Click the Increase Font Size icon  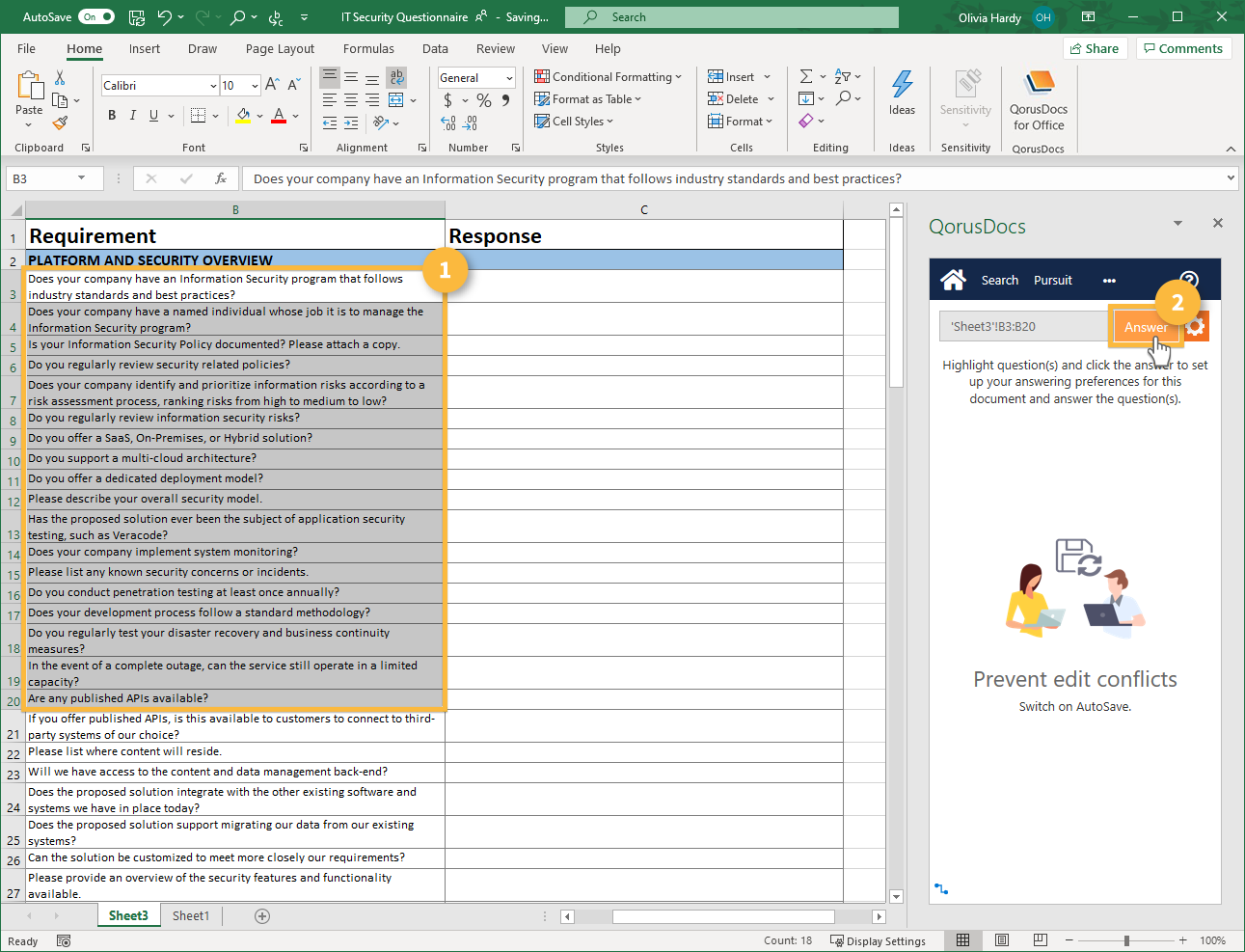coord(273,85)
